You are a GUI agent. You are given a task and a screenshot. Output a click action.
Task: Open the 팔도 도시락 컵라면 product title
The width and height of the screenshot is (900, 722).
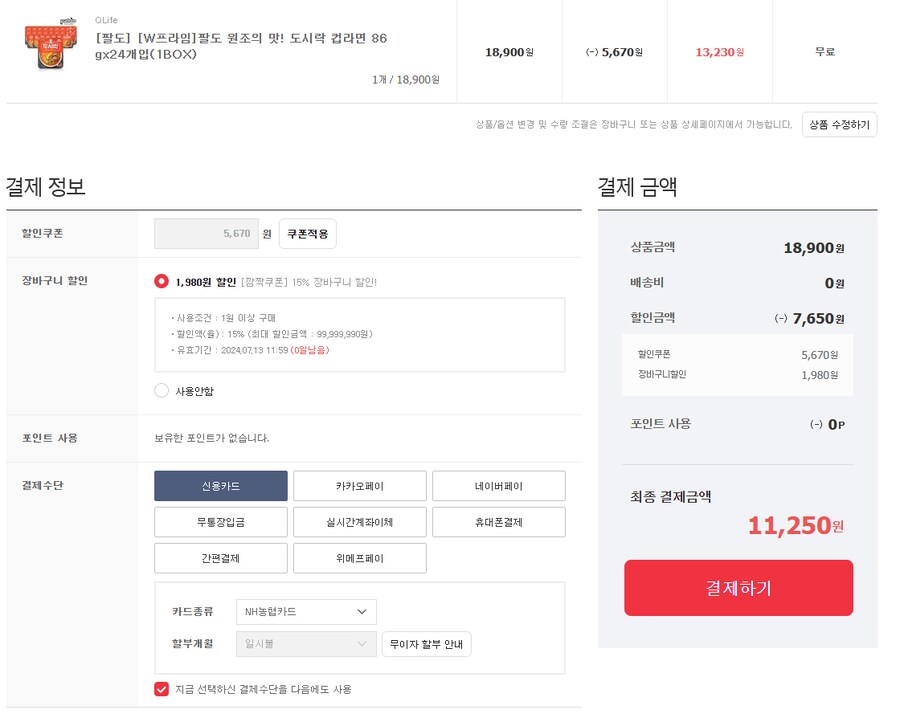tap(241, 46)
